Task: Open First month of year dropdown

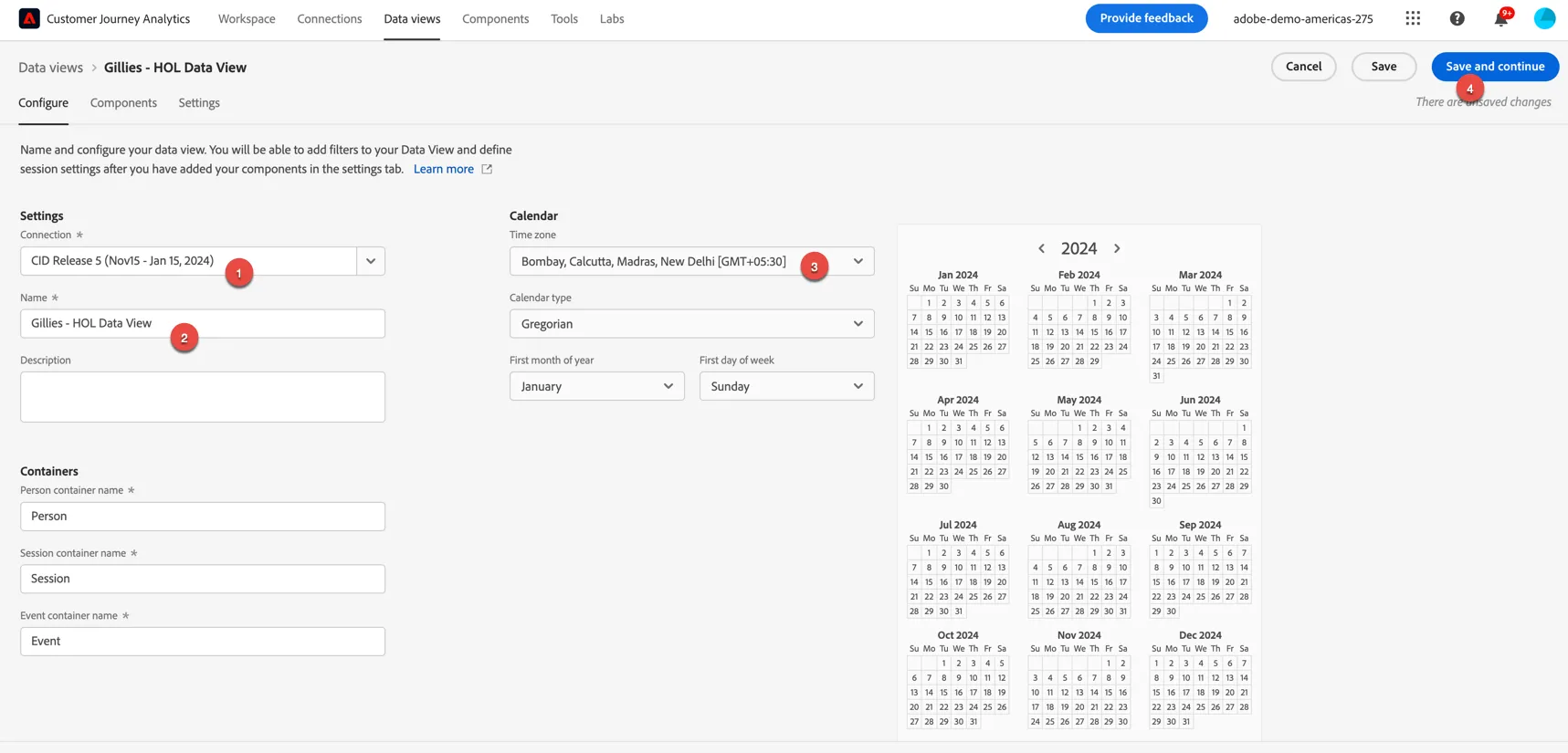Action: click(596, 386)
